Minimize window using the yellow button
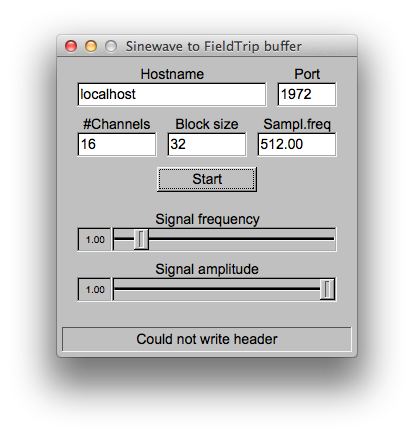Image resolution: width=414 pixels, height=436 pixels. click(91, 46)
